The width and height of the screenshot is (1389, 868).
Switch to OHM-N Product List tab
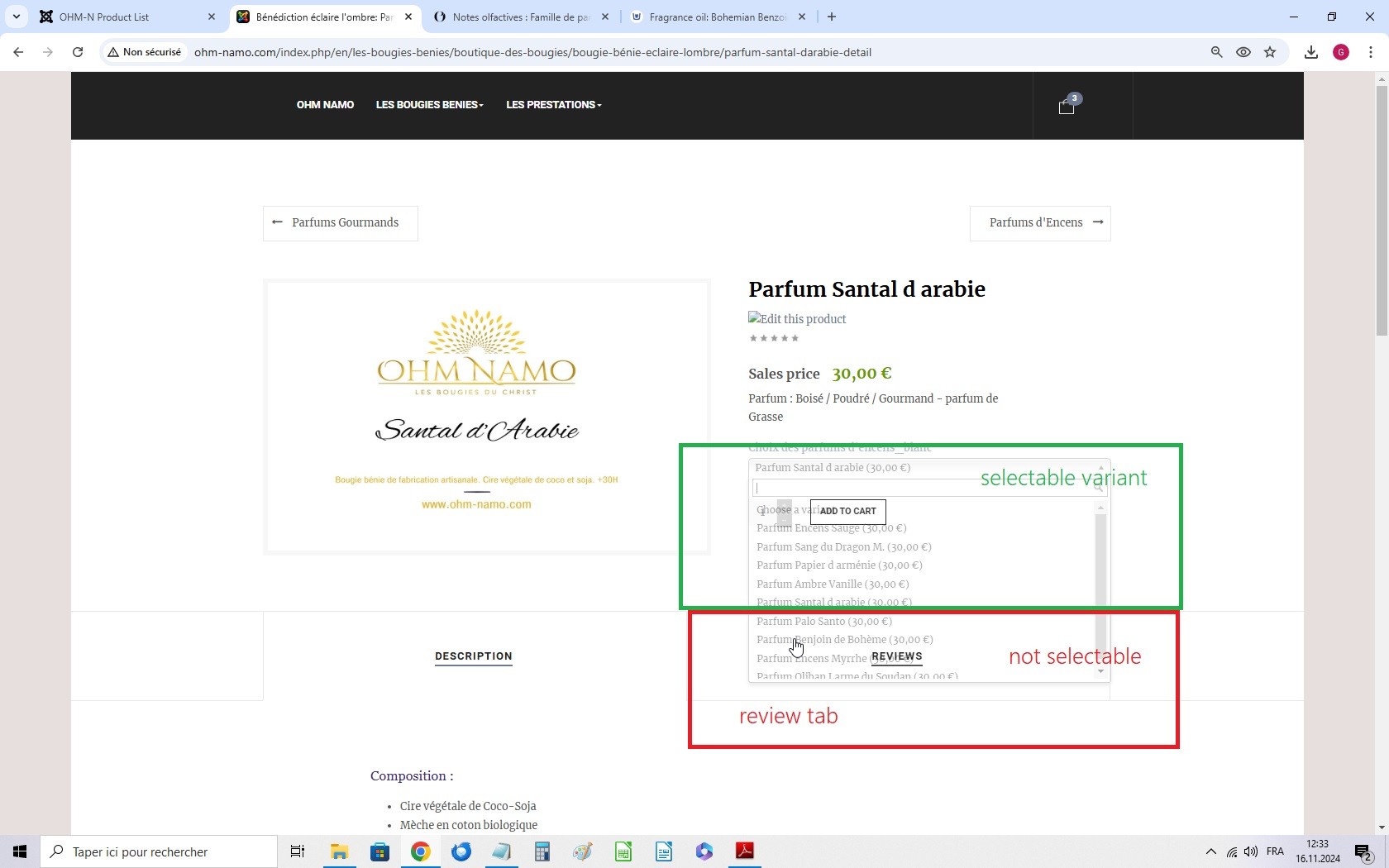click(126, 17)
